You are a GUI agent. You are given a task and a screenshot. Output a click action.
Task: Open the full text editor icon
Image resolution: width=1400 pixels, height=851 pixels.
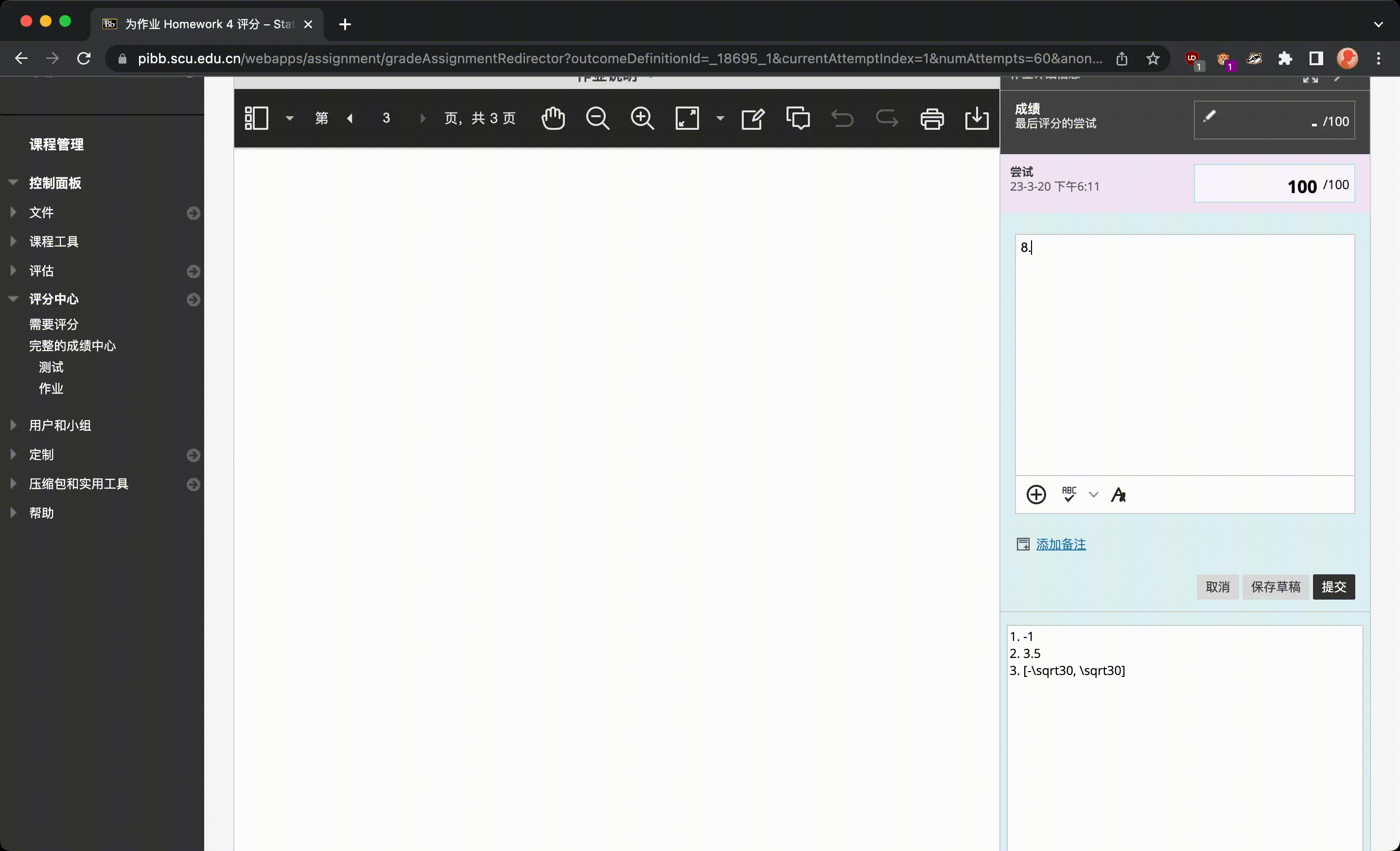[x=1118, y=495]
